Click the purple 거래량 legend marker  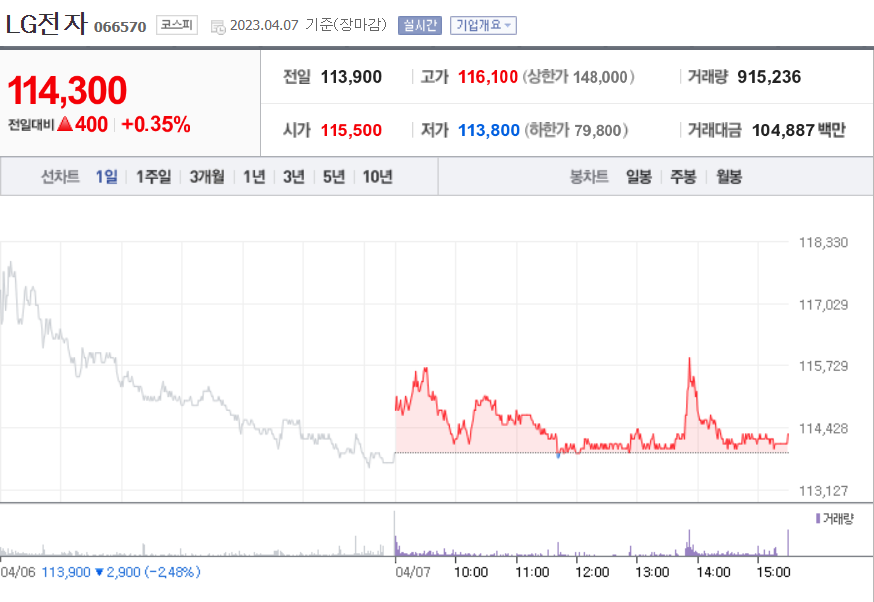(x=818, y=519)
